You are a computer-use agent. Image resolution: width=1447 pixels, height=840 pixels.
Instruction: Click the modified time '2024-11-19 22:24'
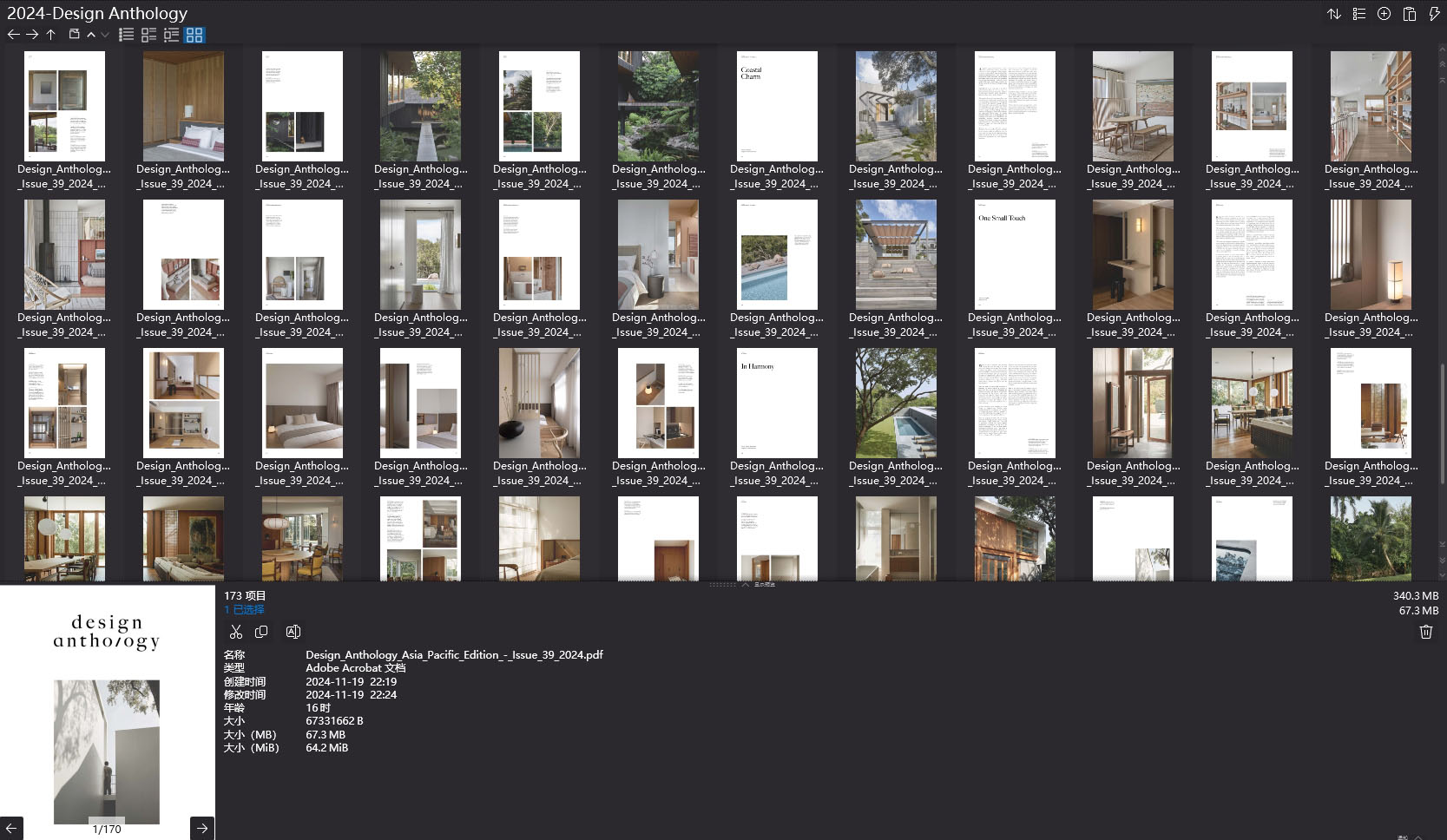pos(351,695)
